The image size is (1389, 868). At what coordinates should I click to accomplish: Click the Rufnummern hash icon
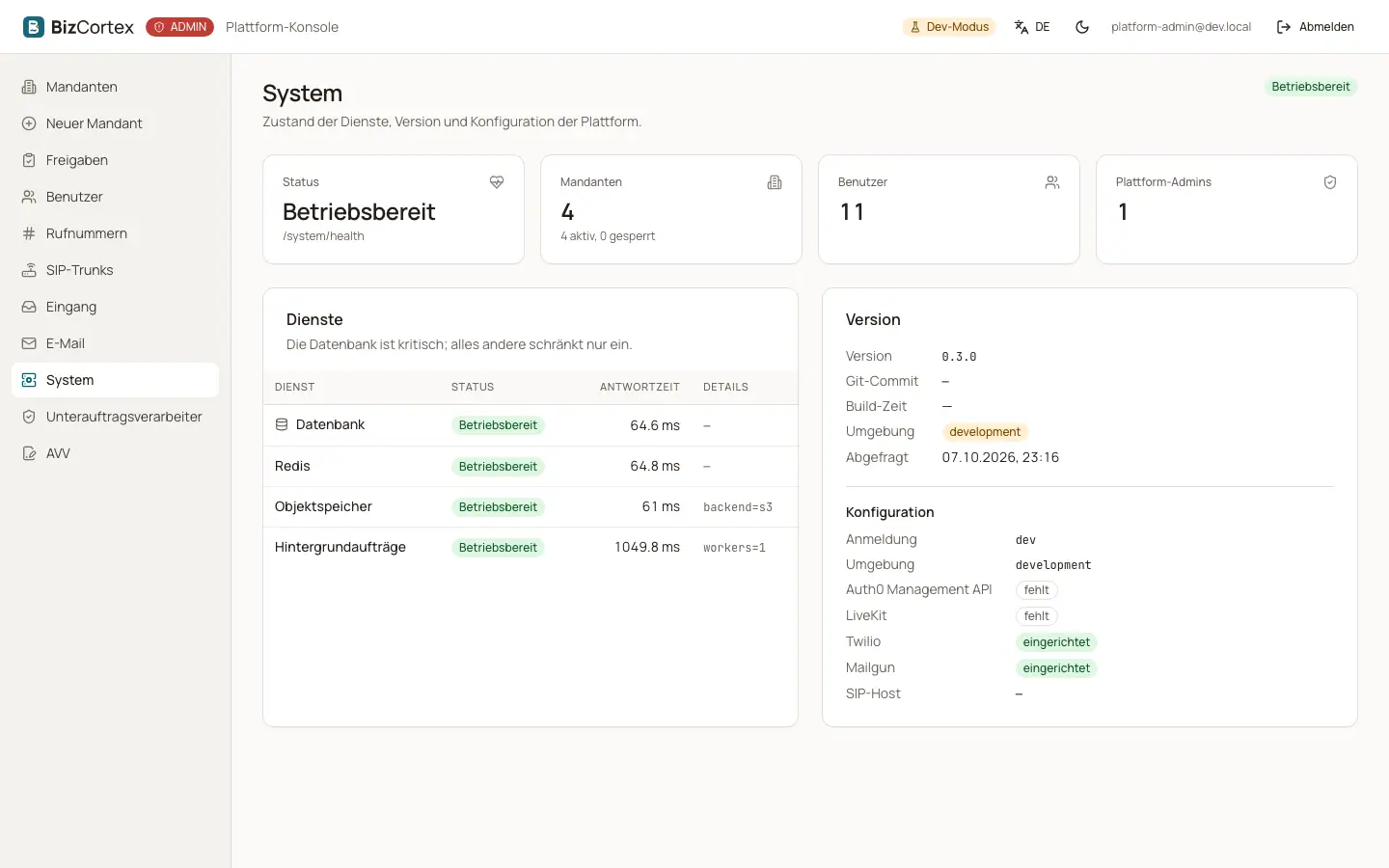click(x=29, y=233)
